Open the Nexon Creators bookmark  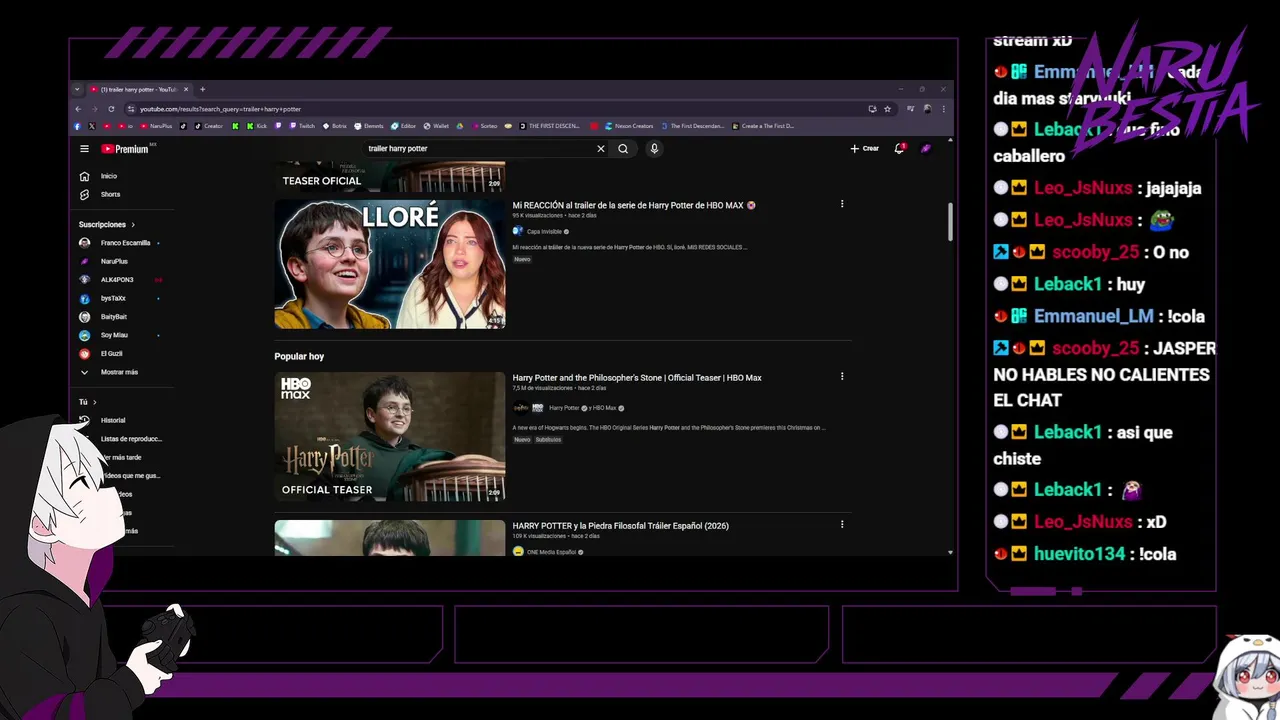pyautogui.click(x=629, y=126)
